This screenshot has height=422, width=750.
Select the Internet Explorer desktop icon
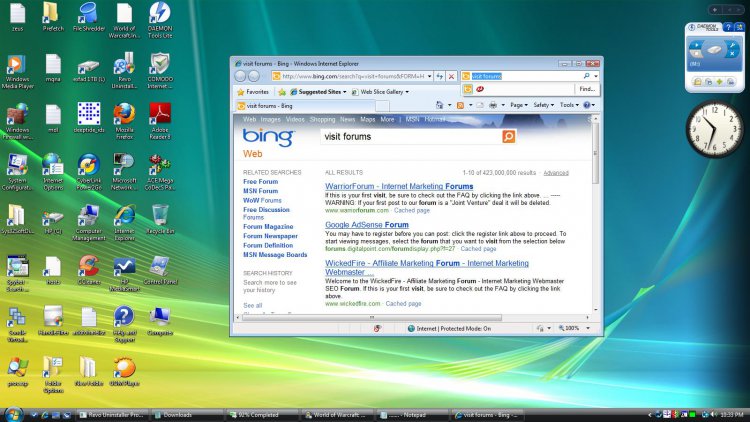124,223
